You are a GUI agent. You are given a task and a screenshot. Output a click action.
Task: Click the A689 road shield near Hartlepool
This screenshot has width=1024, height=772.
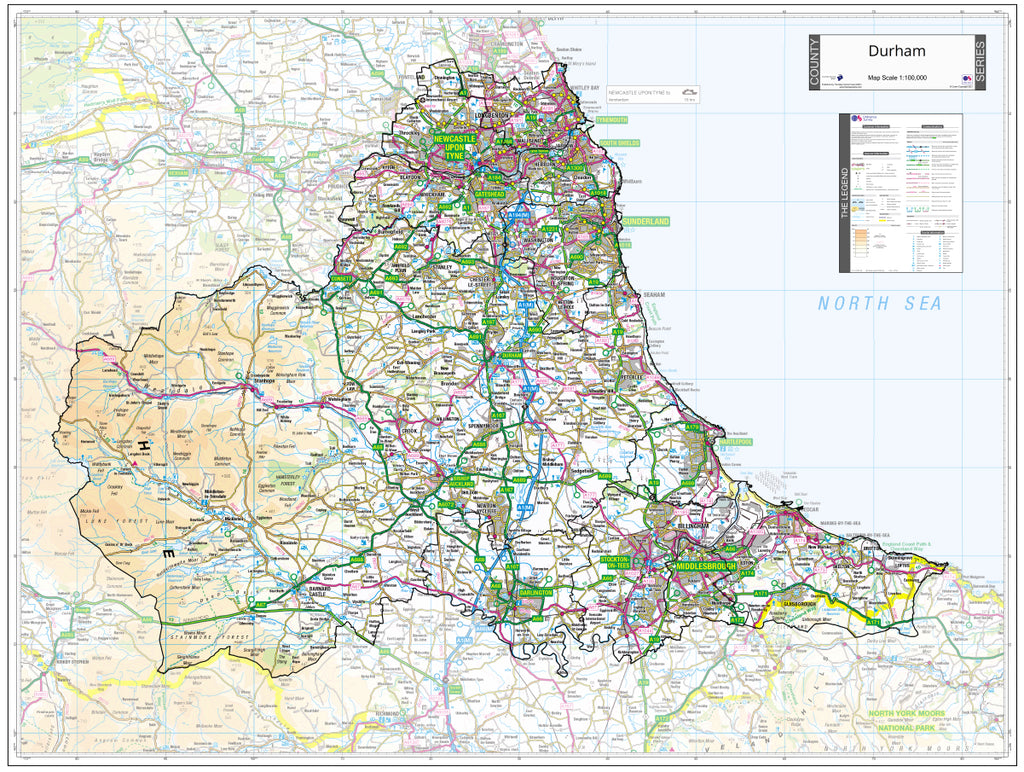point(688,483)
